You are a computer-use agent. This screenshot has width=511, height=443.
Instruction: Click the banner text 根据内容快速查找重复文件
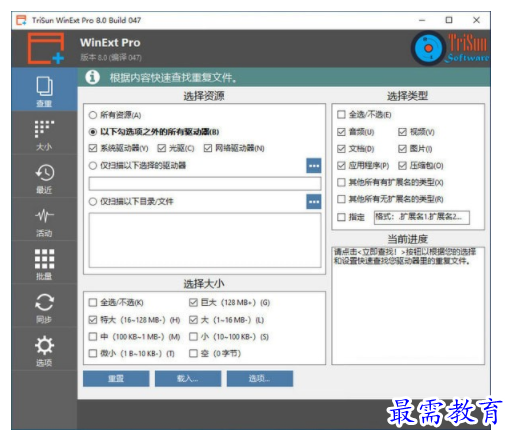pyautogui.click(x=173, y=78)
